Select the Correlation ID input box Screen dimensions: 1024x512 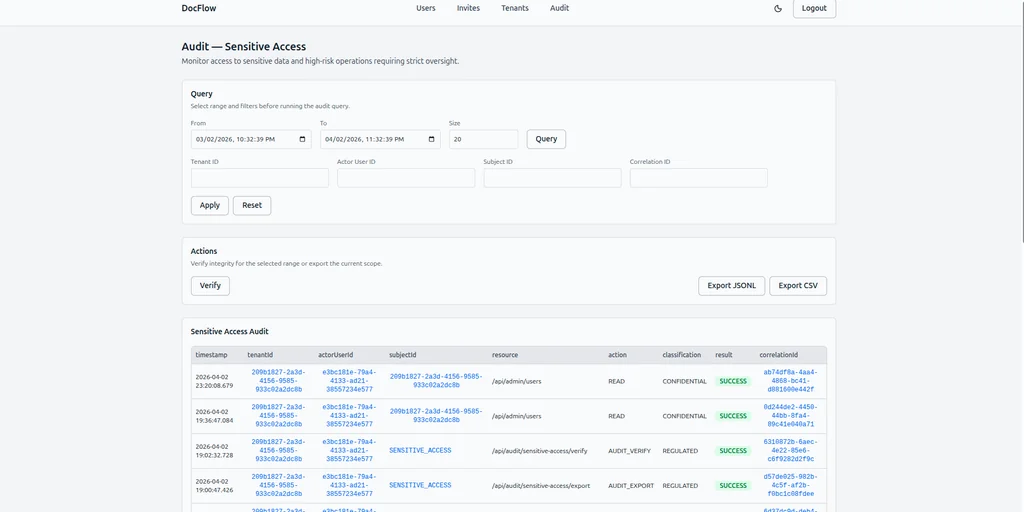click(x=698, y=178)
